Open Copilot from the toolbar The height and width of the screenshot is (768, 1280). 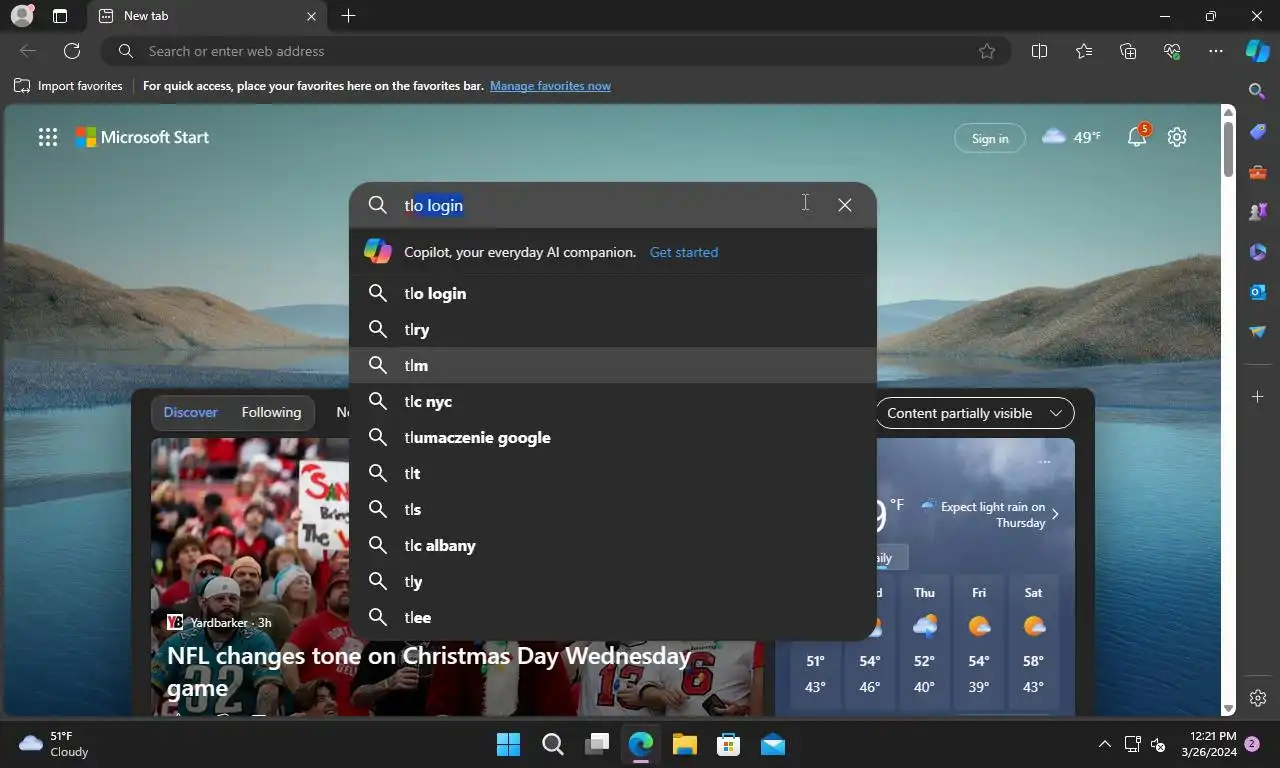[x=1258, y=51]
